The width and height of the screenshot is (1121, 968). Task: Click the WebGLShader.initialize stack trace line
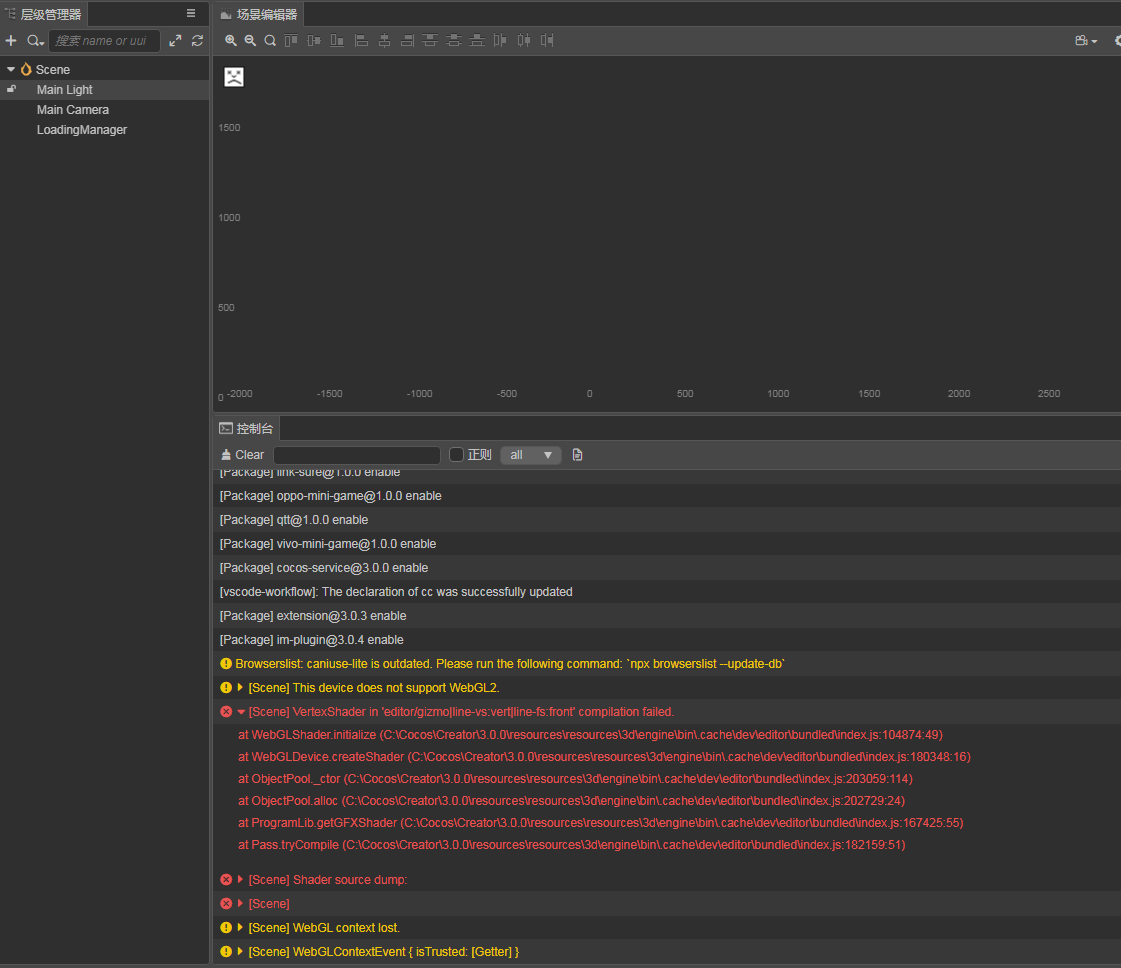(x=591, y=734)
